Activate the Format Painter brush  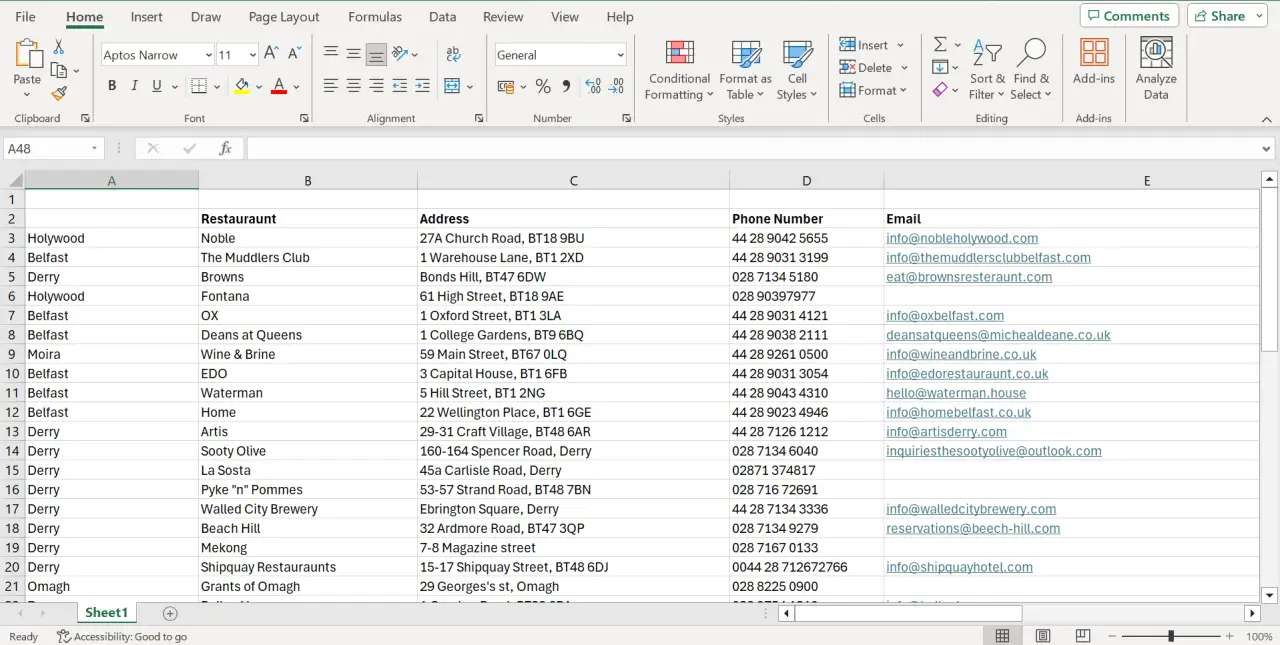tap(58, 93)
